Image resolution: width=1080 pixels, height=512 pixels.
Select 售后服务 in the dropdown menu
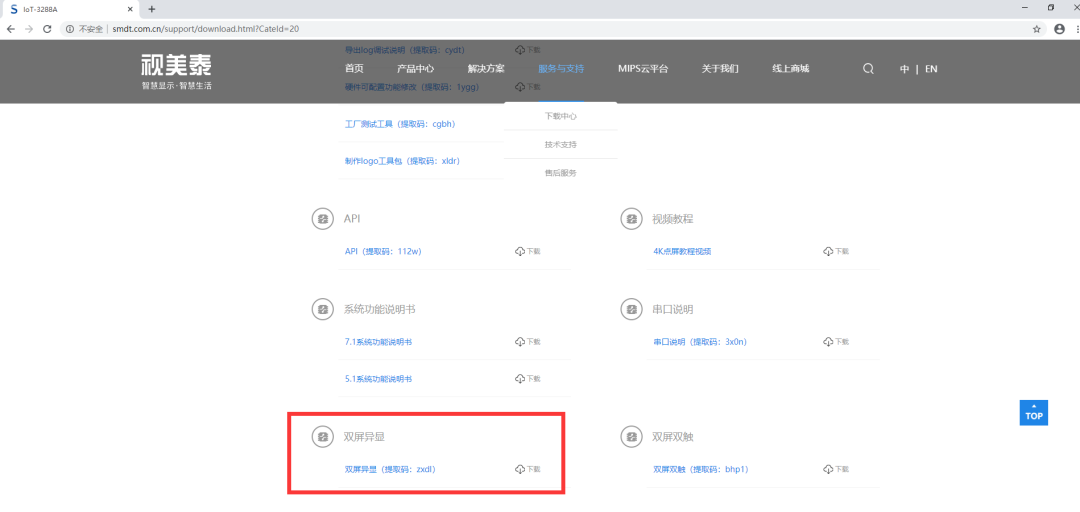click(561, 173)
